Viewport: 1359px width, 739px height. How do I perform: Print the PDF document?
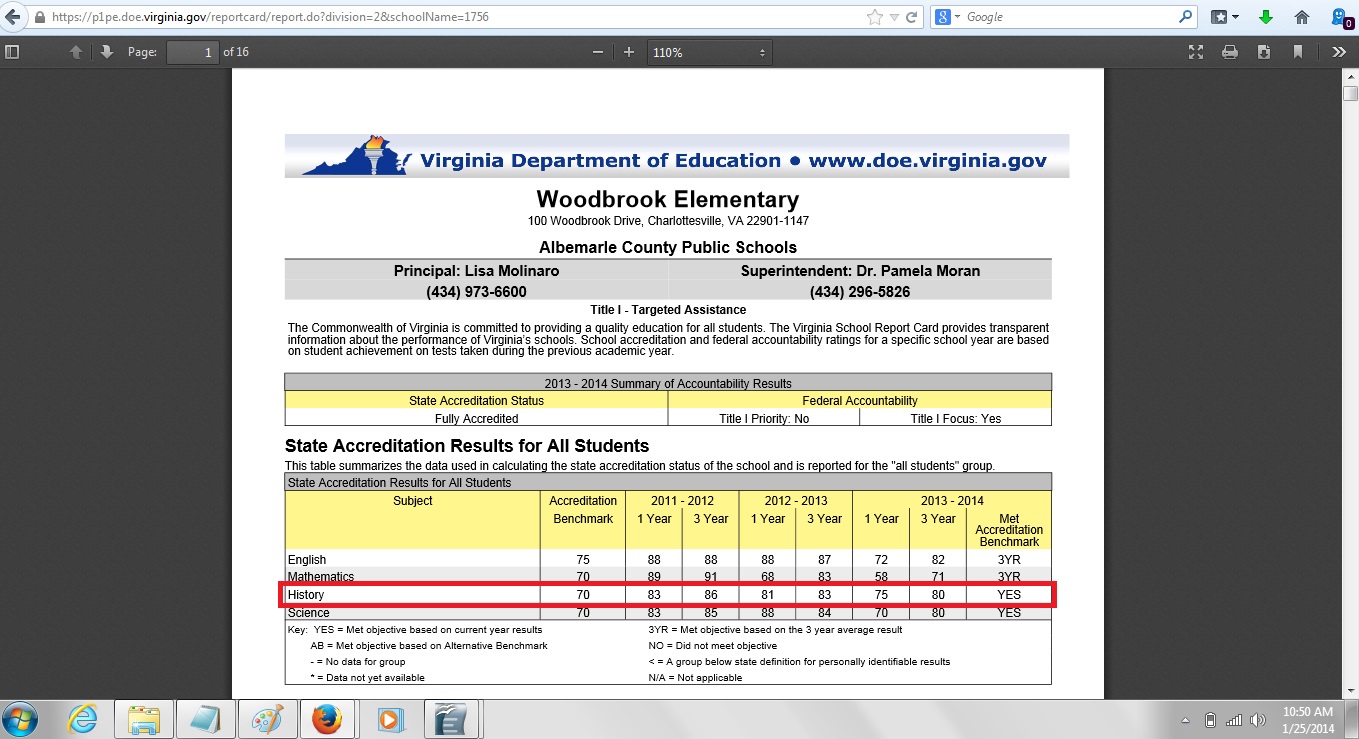click(x=1230, y=52)
